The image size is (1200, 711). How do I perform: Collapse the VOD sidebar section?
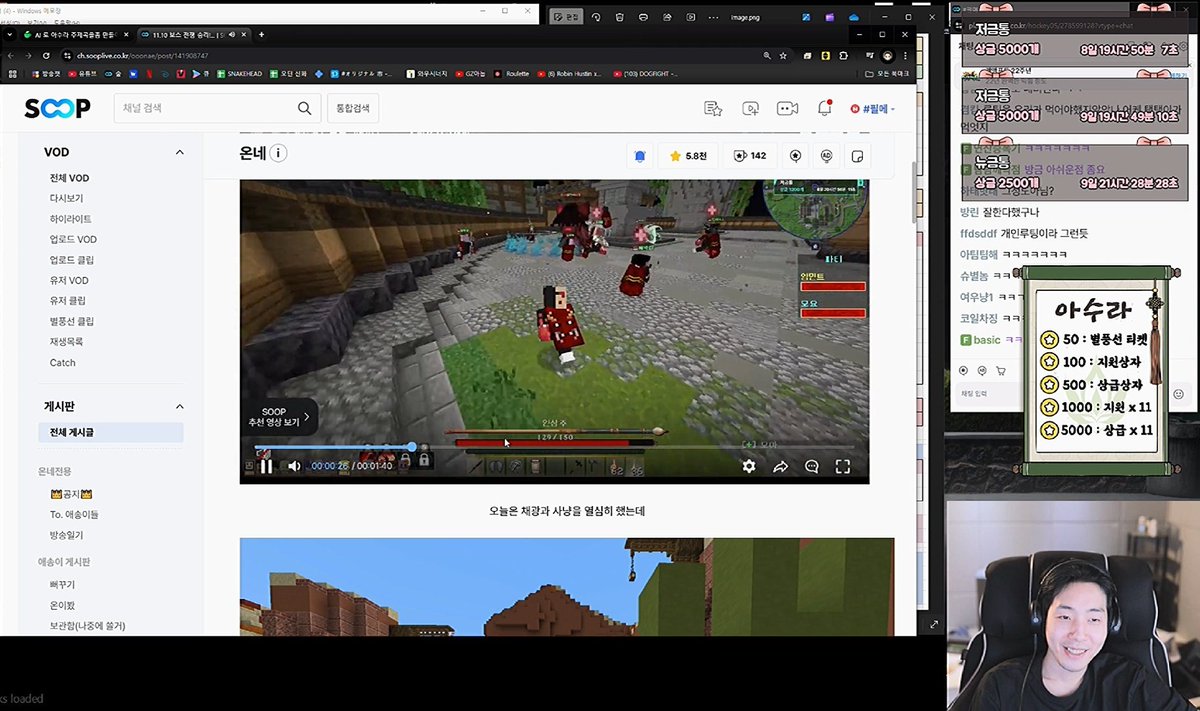(x=180, y=152)
